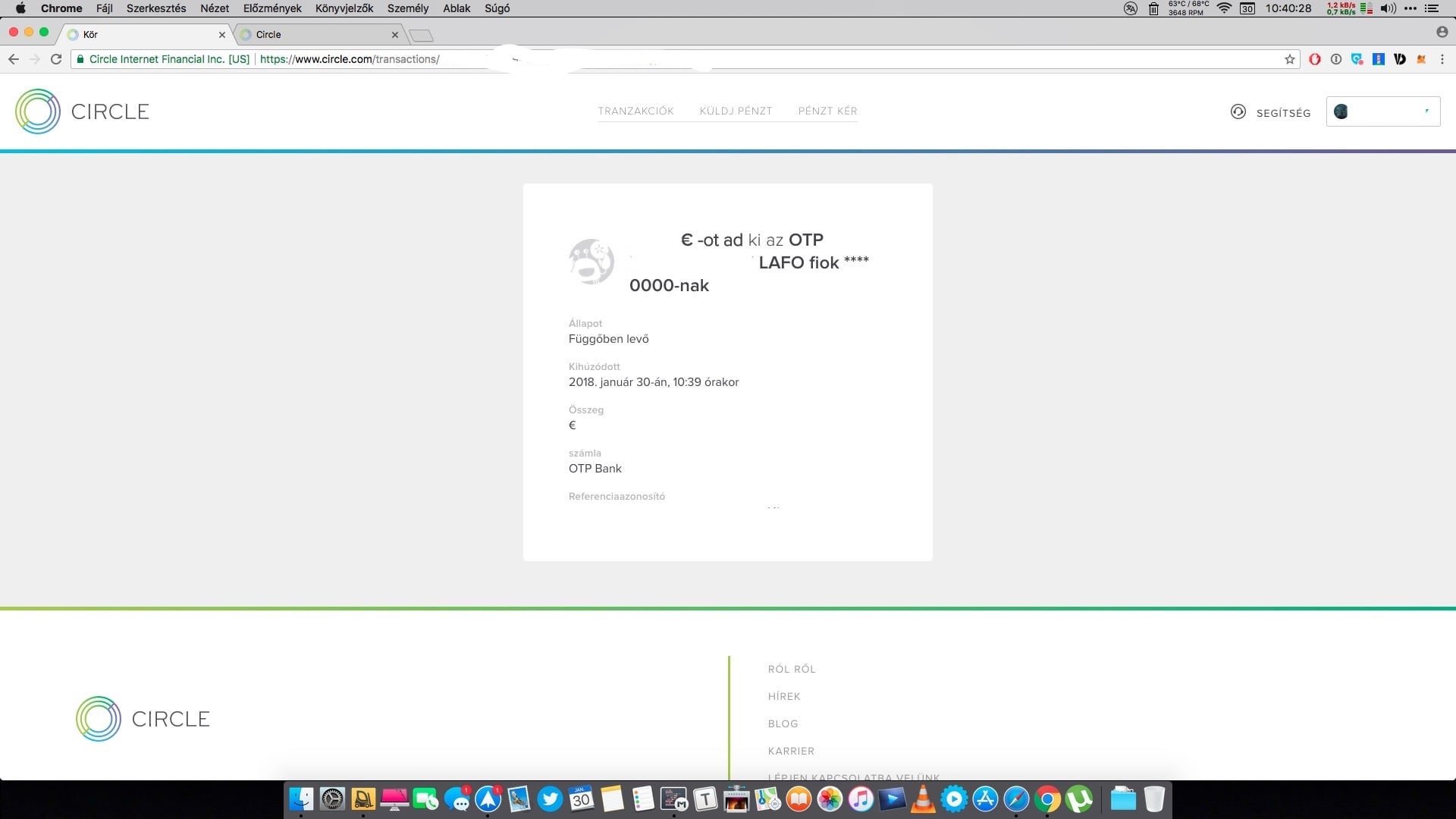This screenshot has height=819, width=1456.
Task: Click the recipient avatar in the transaction card
Action: (591, 262)
